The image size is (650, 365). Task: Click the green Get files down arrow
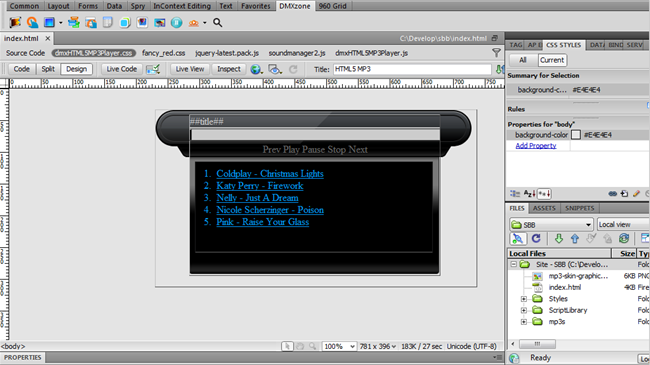tap(558, 238)
